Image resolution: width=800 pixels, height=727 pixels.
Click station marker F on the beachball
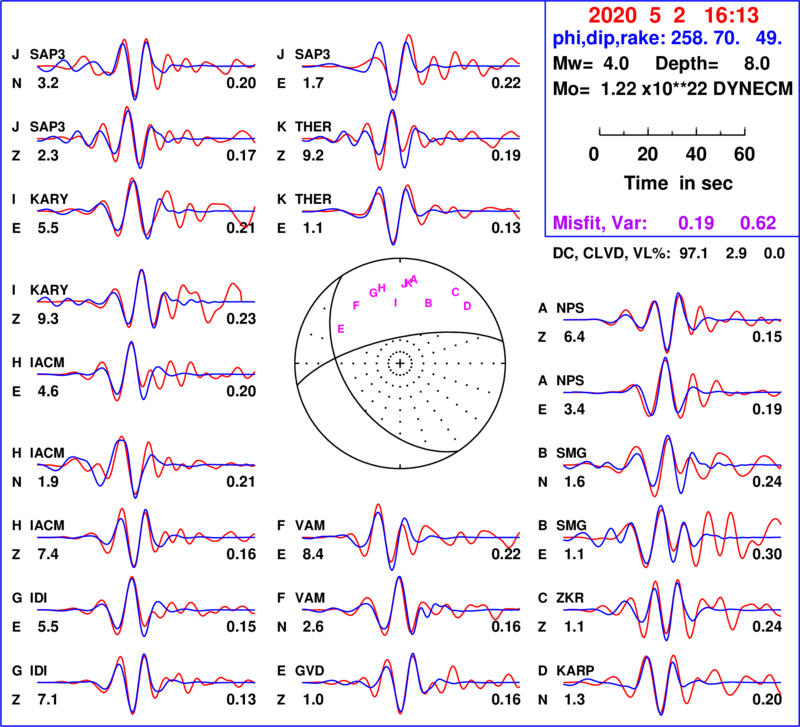356,306
